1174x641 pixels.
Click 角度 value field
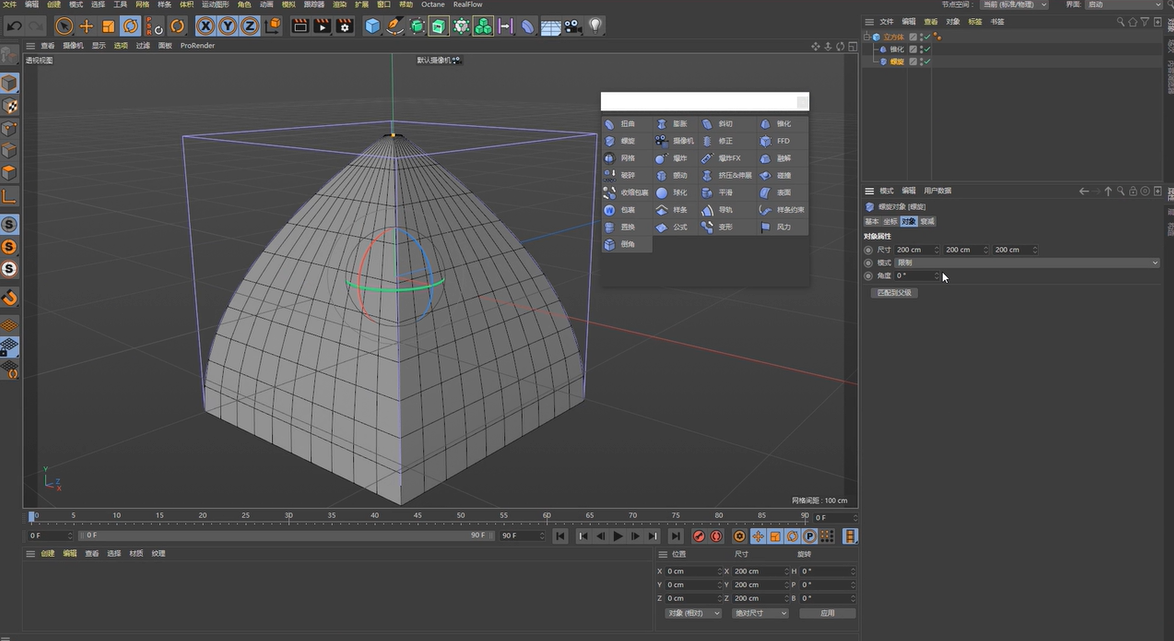(x=917, y=276)
